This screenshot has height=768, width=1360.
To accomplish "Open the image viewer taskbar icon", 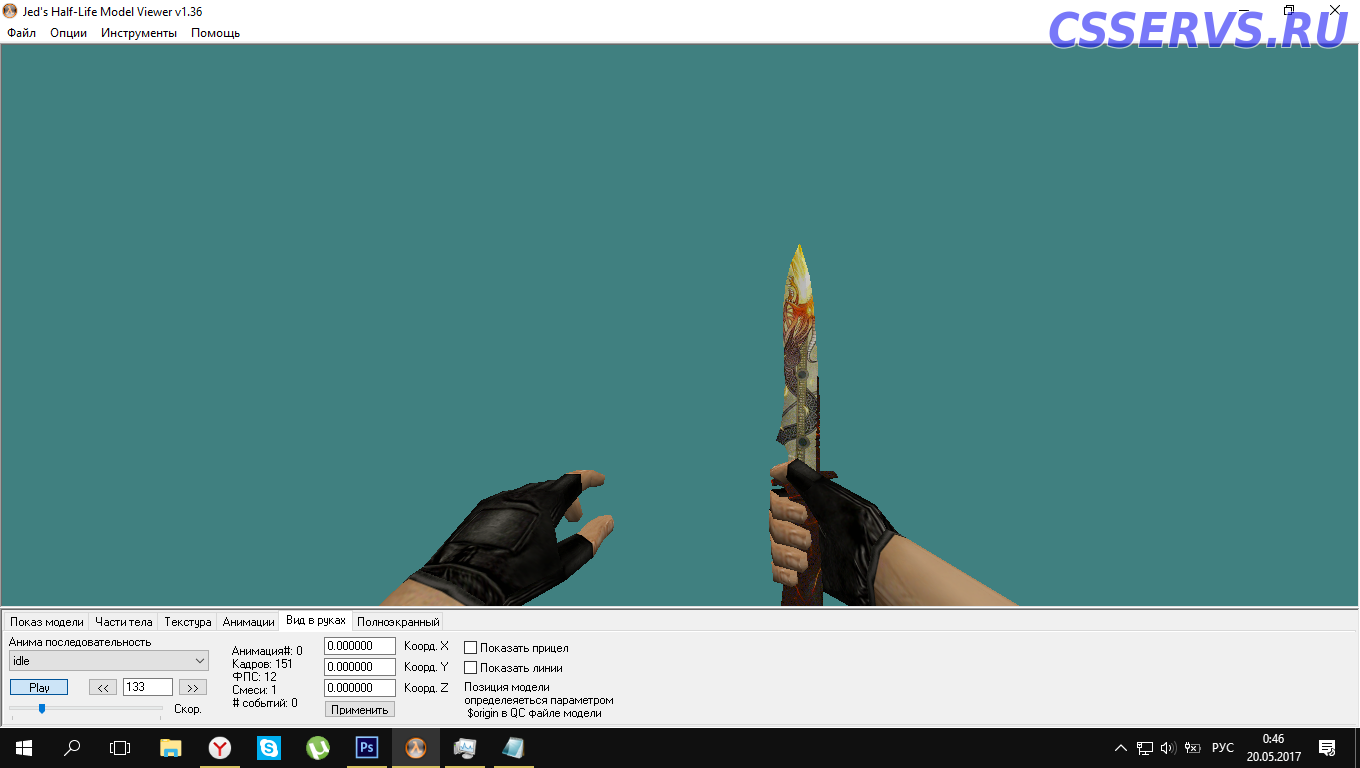I will point(465,747).
